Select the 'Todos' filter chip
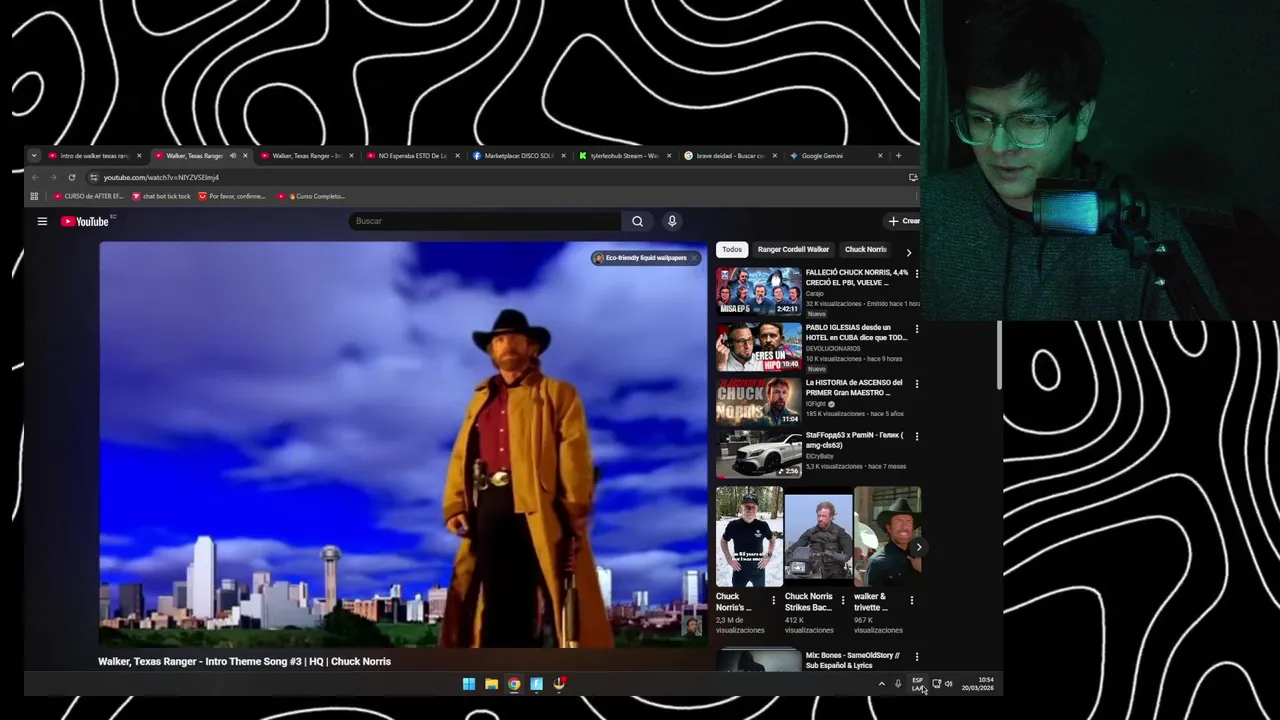This screenshot has width=1280, height=720. click(x=732, y=249)
